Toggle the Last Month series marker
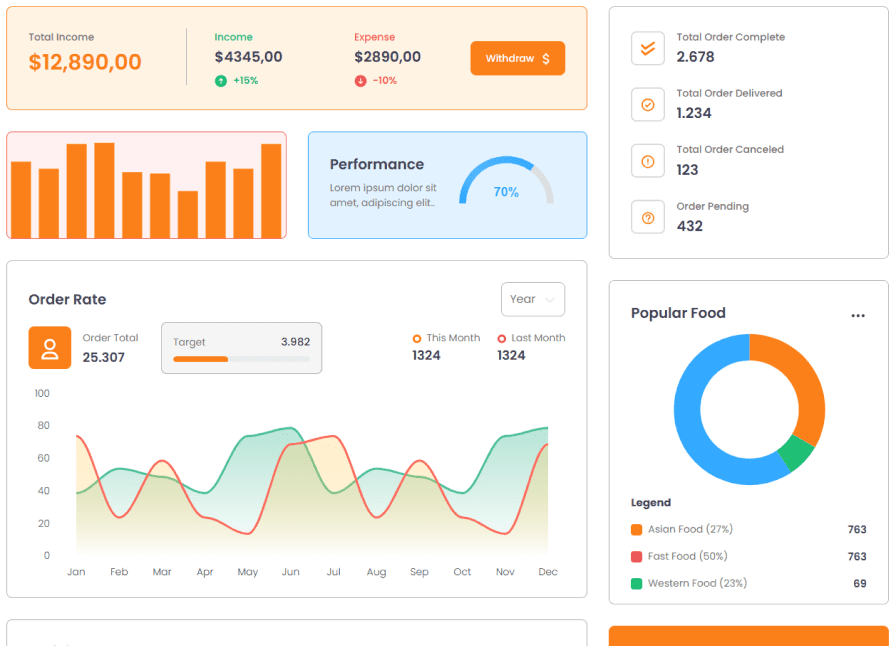This screenshot has height=646, width=896. (502, 339)
